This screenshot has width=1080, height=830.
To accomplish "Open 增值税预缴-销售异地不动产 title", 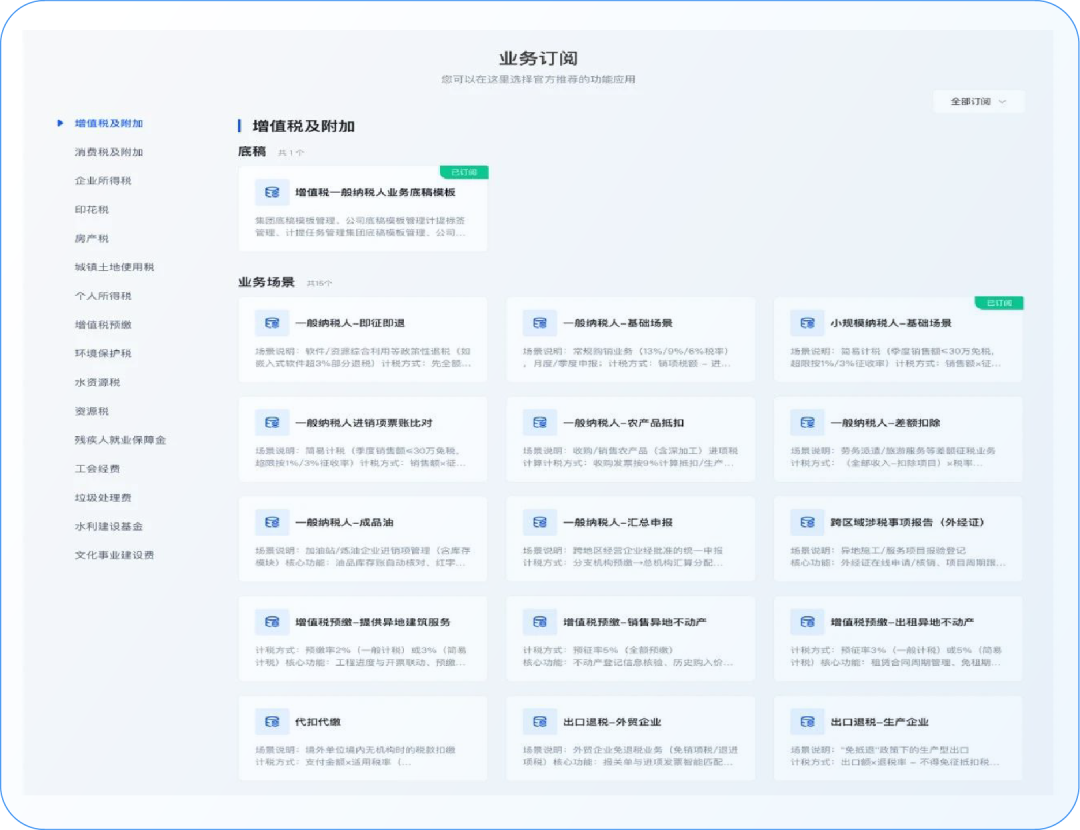I will (635, 622).
